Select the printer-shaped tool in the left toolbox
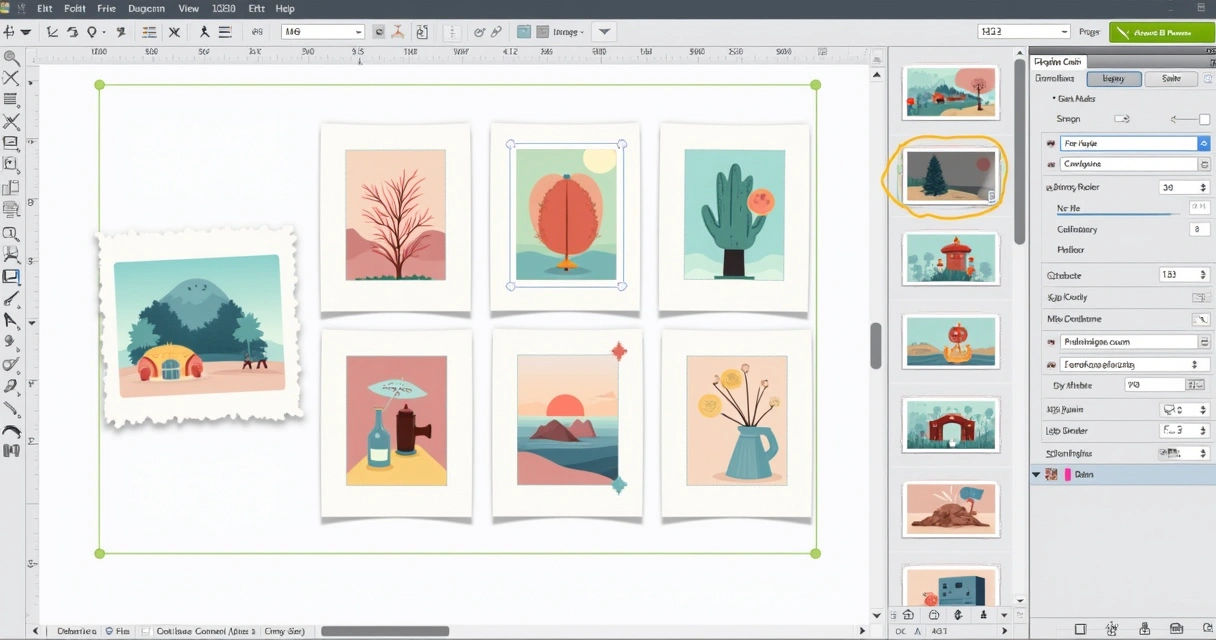1216x640 pixels. pos(11,210)
